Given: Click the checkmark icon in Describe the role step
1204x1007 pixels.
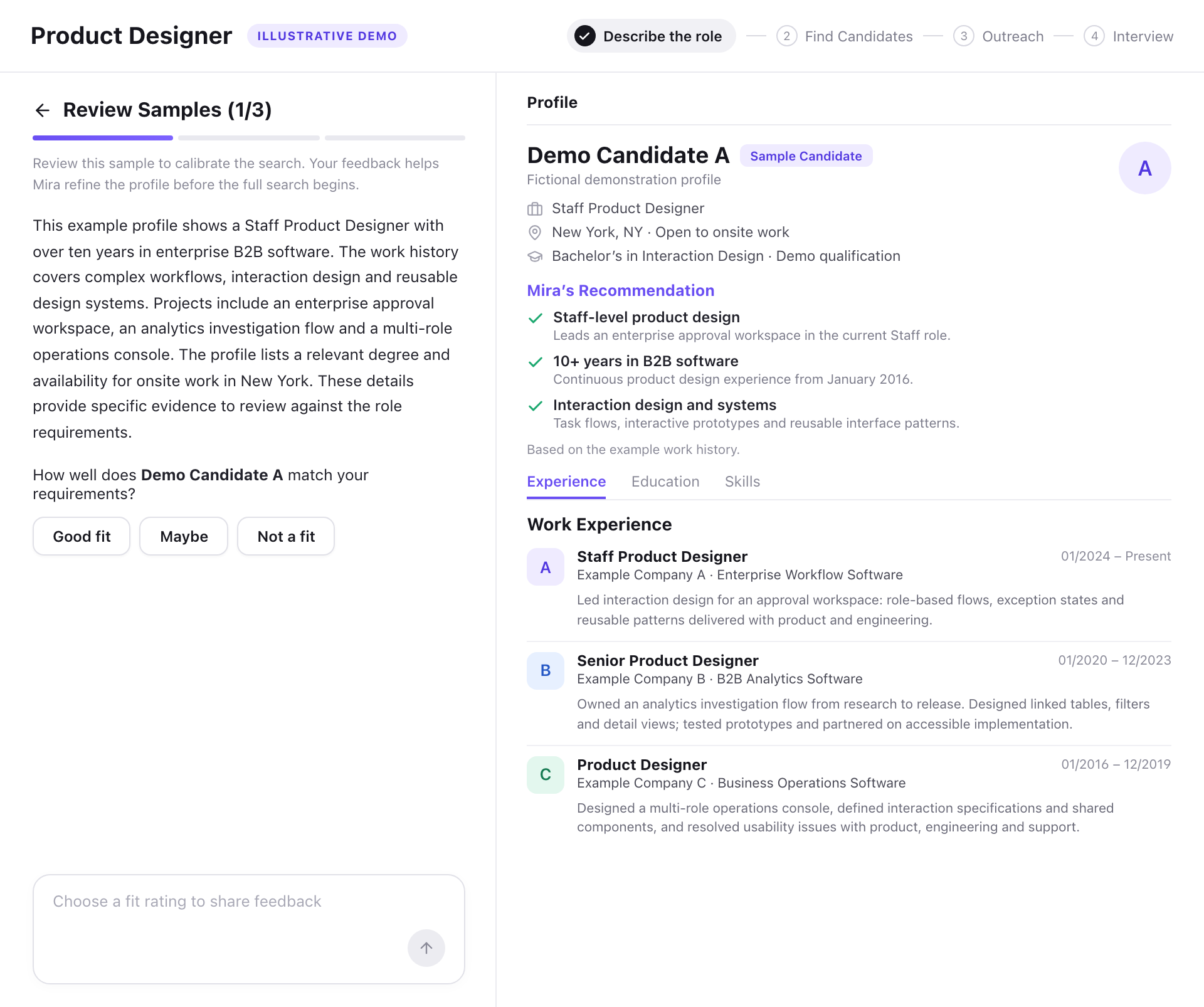Looking at the screenshot, I should pyautogui.click(x=585, y=36).
